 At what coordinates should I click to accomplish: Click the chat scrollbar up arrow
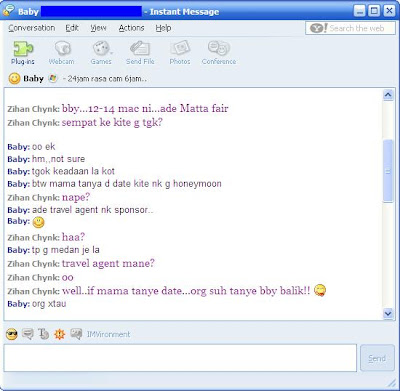(x=388, y=95)
